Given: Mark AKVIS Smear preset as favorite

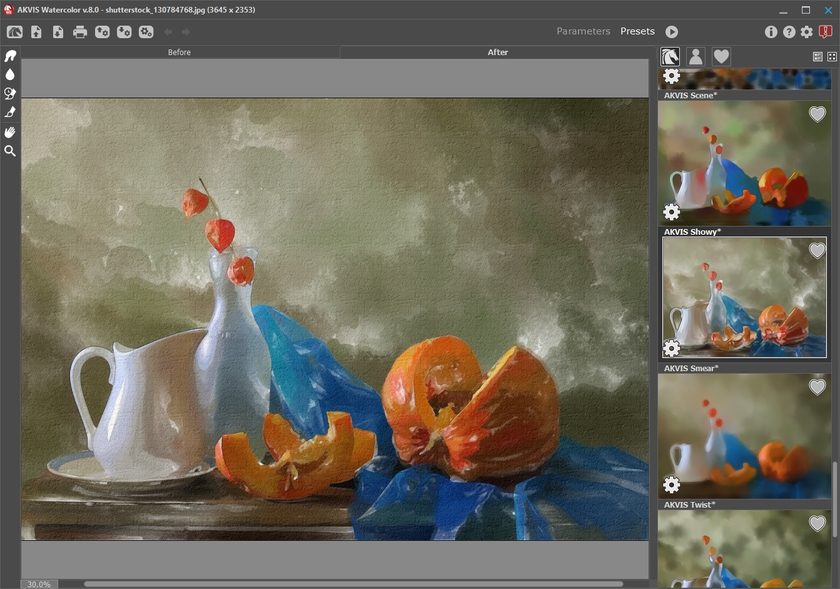Looking at the screenshot, I should pos(817,387).
